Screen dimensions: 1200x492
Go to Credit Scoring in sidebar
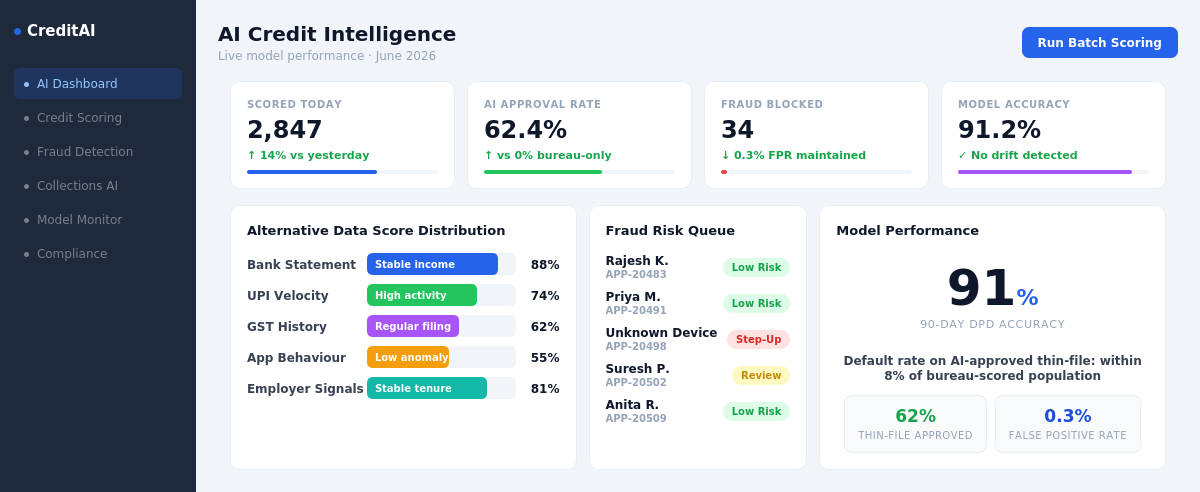click(98, 118)
